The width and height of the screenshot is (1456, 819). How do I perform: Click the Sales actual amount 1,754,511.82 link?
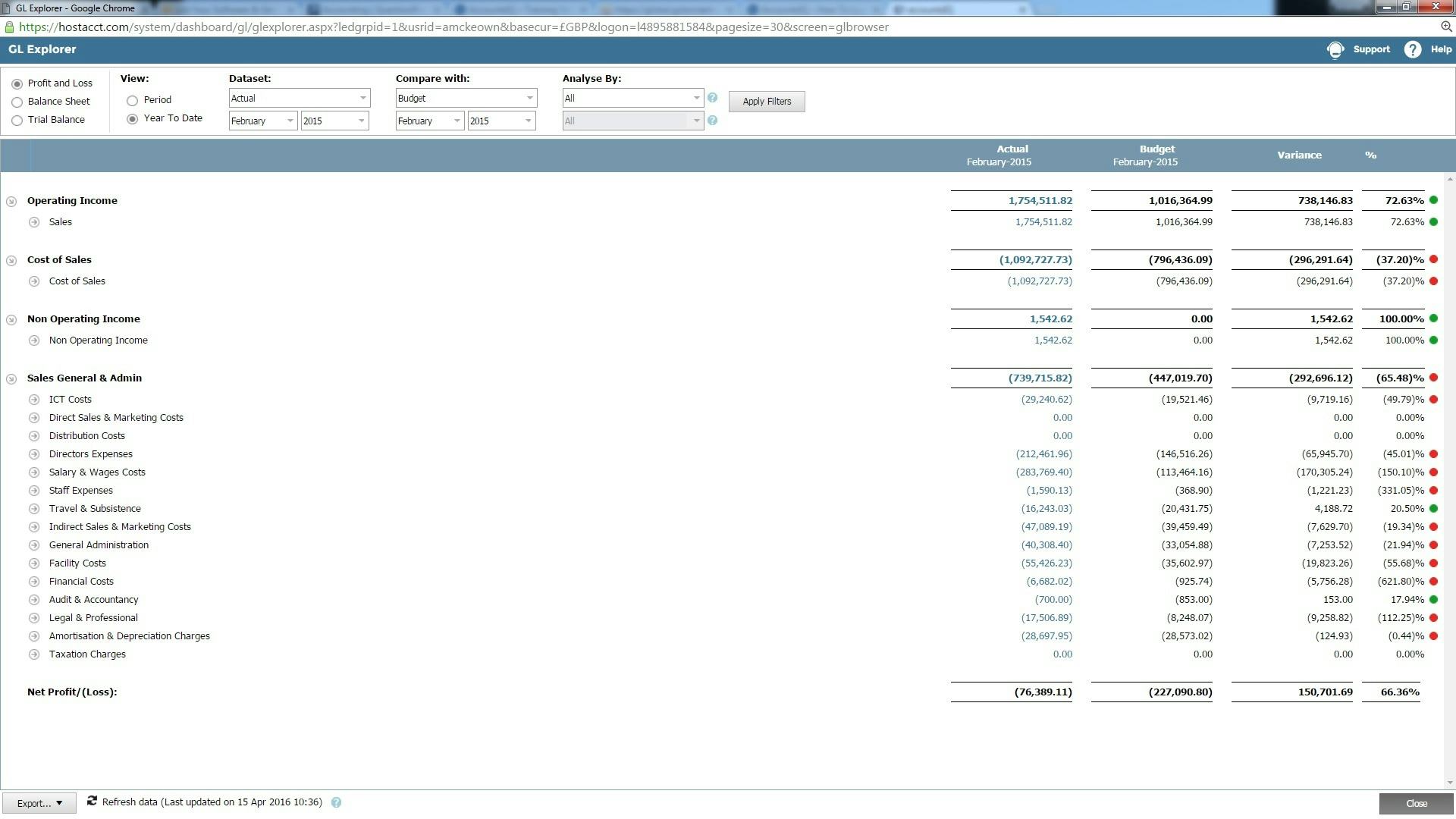[1043, 222]
